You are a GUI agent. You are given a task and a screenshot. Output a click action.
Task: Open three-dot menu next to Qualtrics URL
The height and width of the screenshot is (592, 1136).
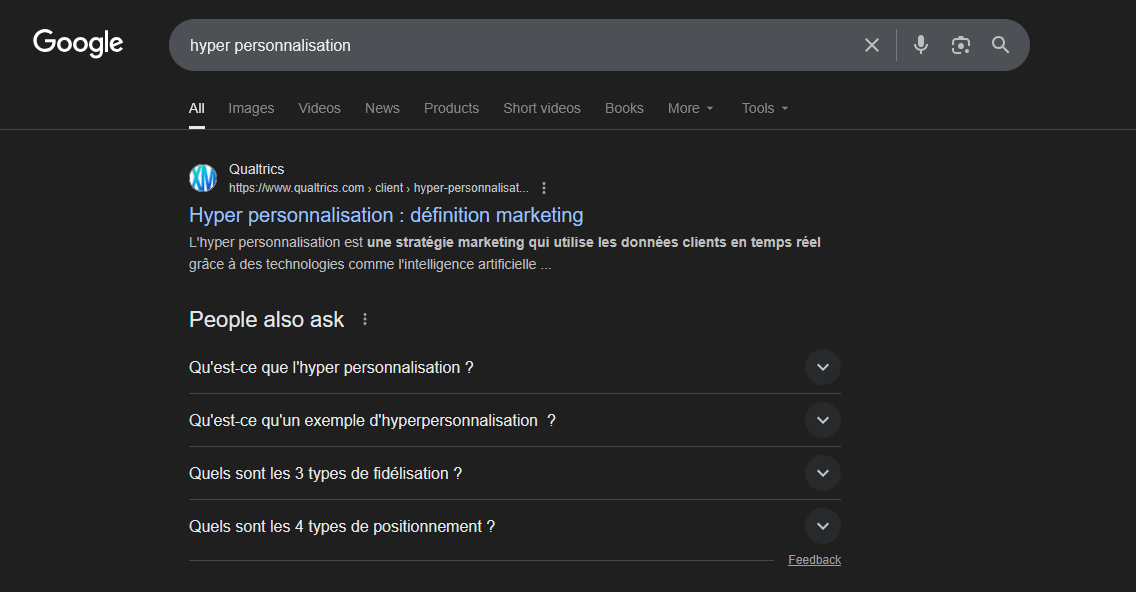tap(544, 188)
